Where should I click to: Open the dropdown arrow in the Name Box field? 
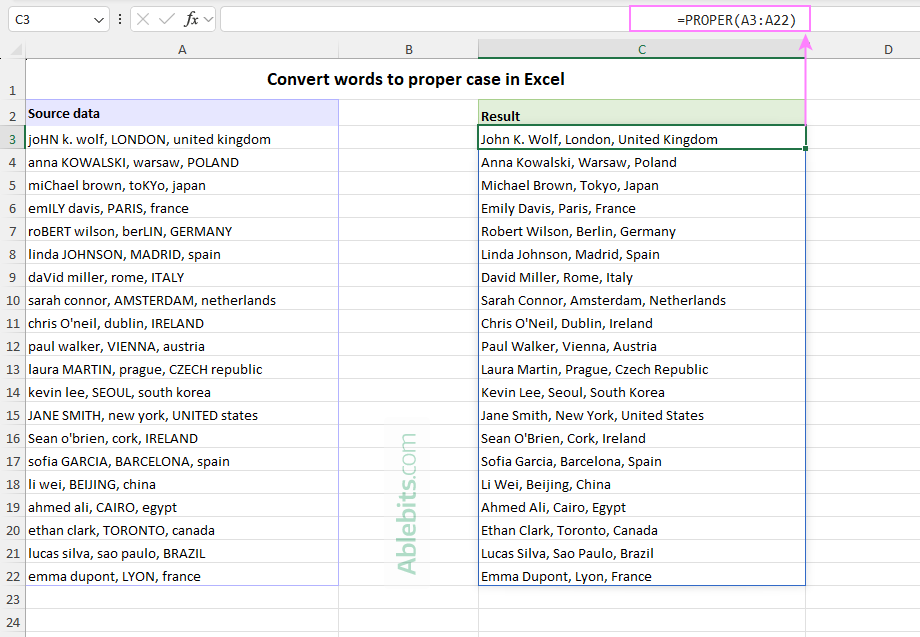tap(99, 19)
